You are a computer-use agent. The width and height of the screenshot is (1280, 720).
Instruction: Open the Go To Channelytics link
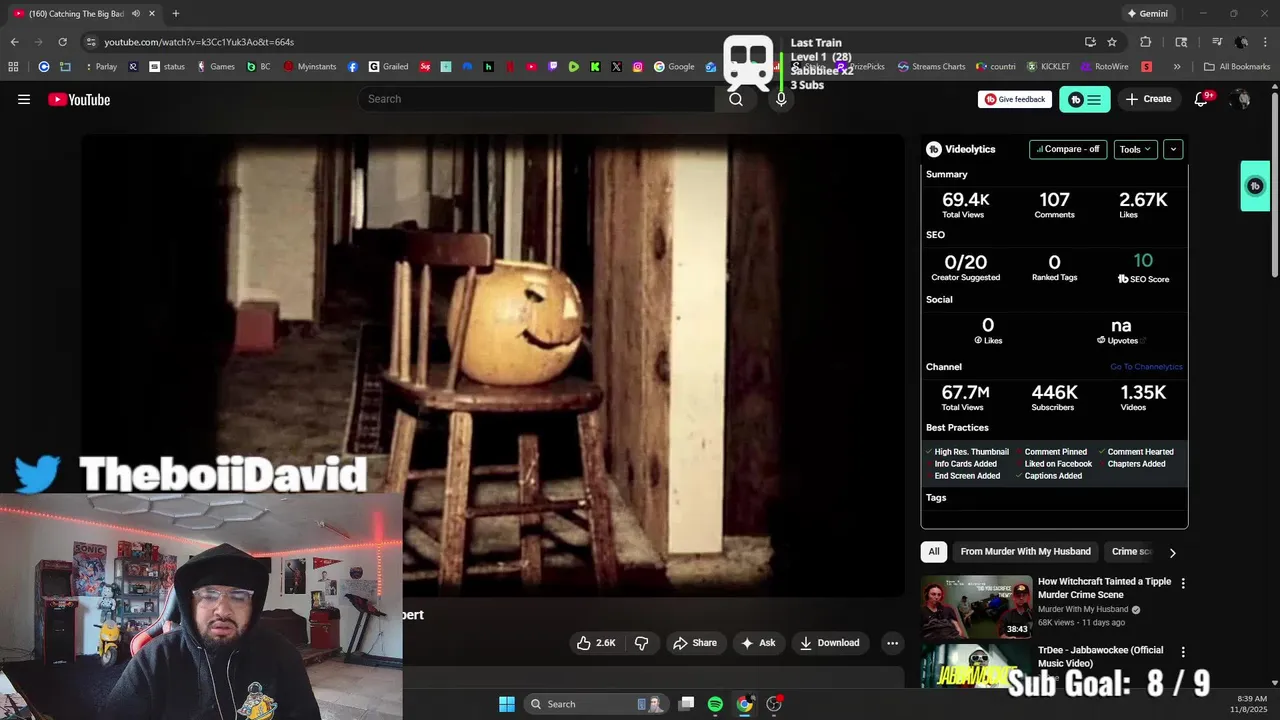click(1146, 367)
